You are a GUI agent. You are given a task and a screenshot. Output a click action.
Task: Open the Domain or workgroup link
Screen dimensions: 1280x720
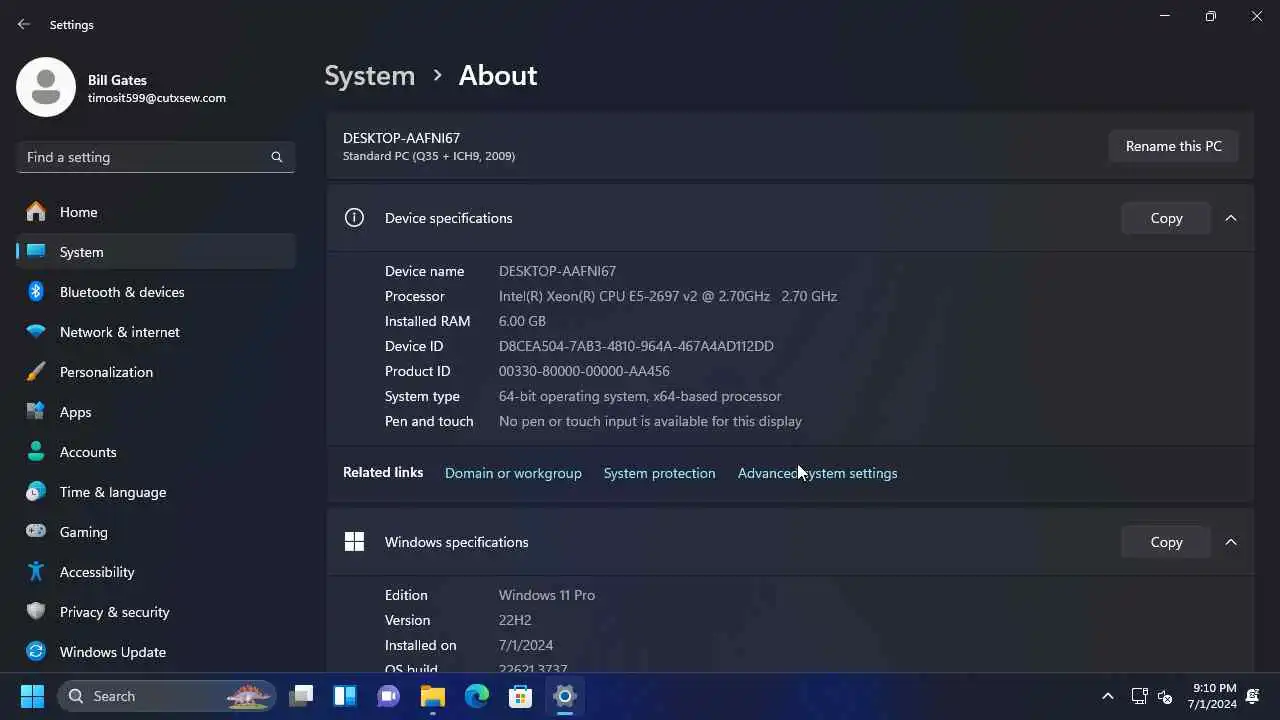click(513, 473)
